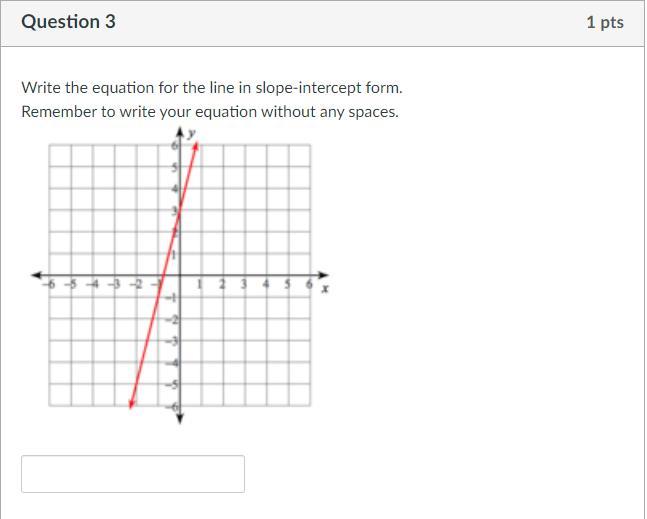Click the 'Write the equation' instruction sentence
The width and height of the screenshot is (647, 519).
[212, 88]
